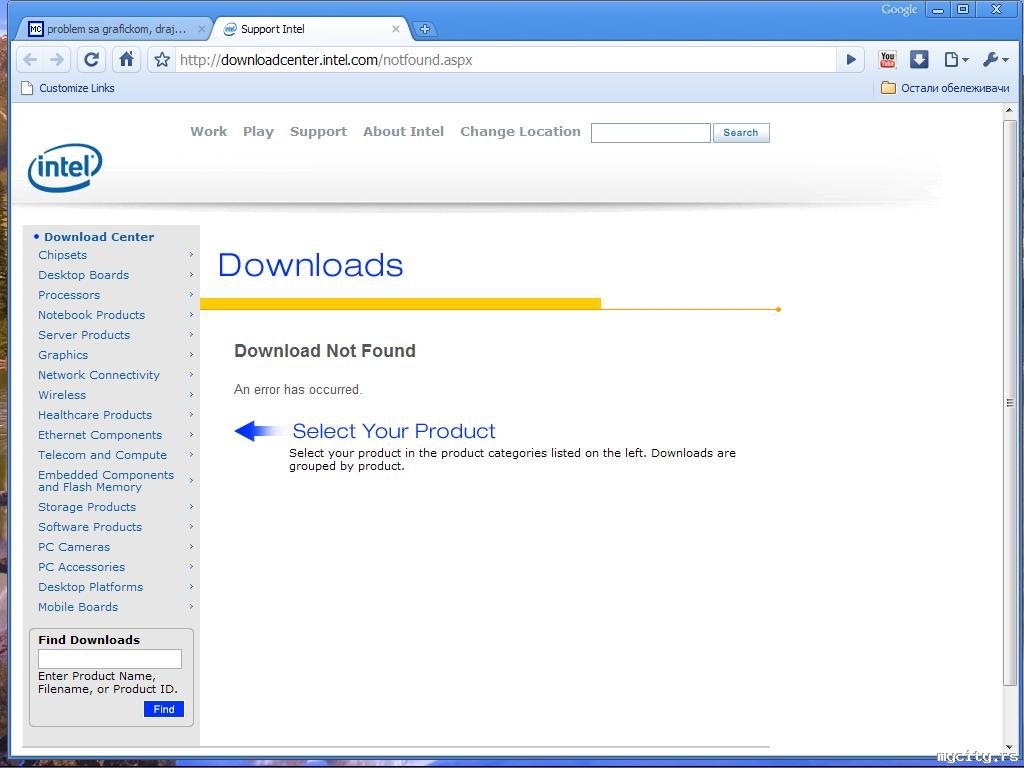Open the Server Products category
The width and height of the screenshot is (1024, 768).
(x=84, y=335)
